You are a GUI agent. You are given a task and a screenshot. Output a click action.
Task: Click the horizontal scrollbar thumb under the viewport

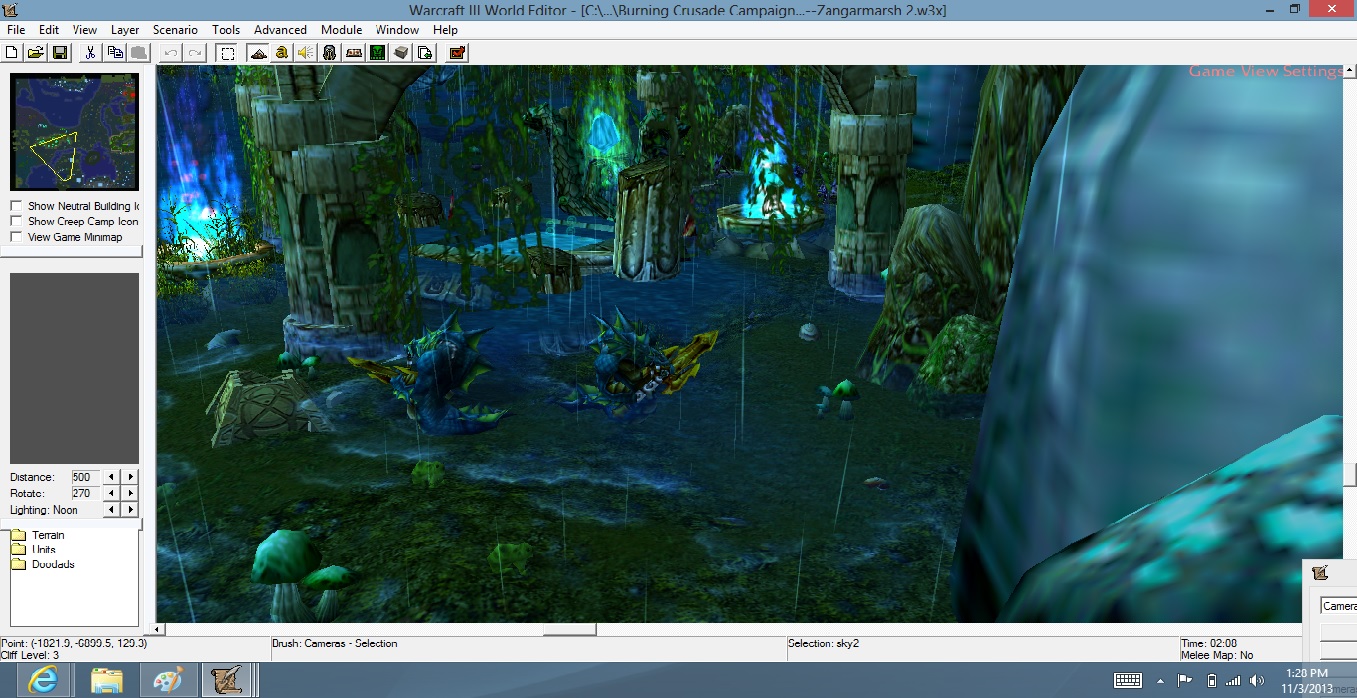pos(570,630)
